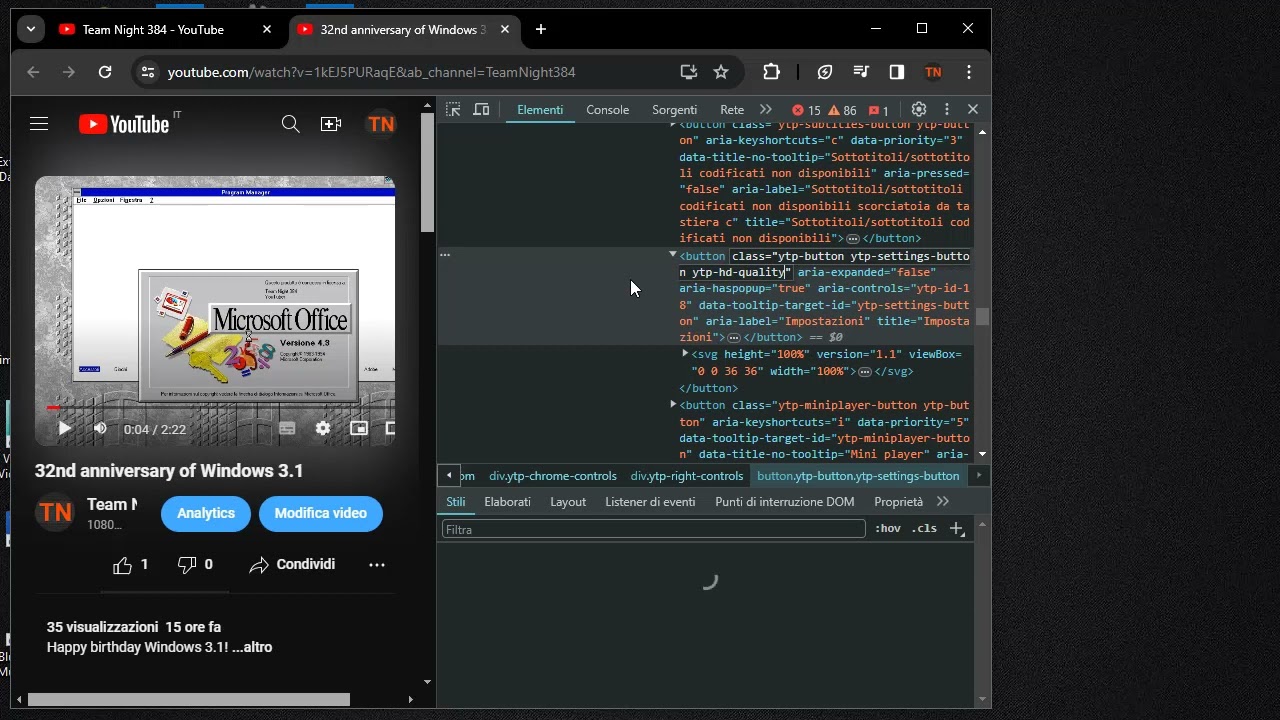Open more actions ellipsis below video

tap(377, 565)
